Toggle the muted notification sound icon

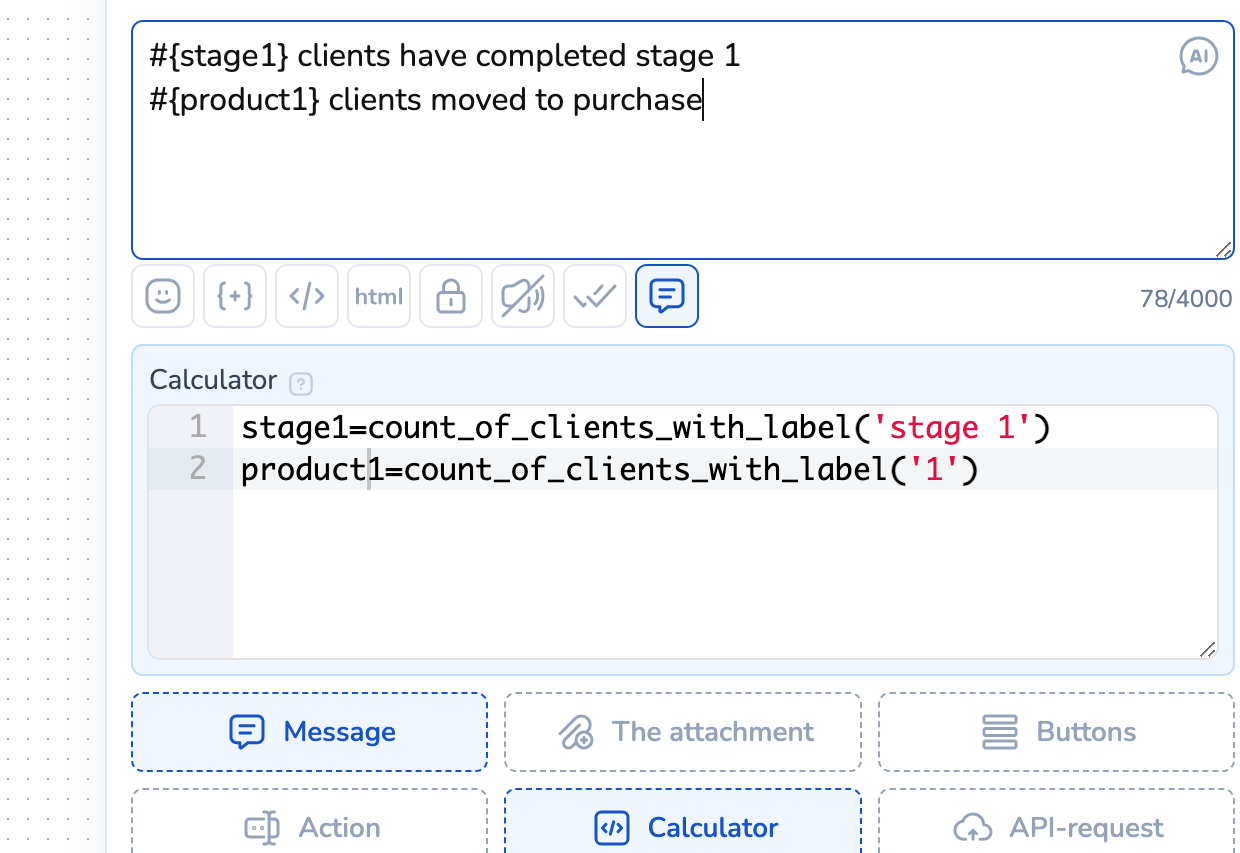tap(523, 296)
